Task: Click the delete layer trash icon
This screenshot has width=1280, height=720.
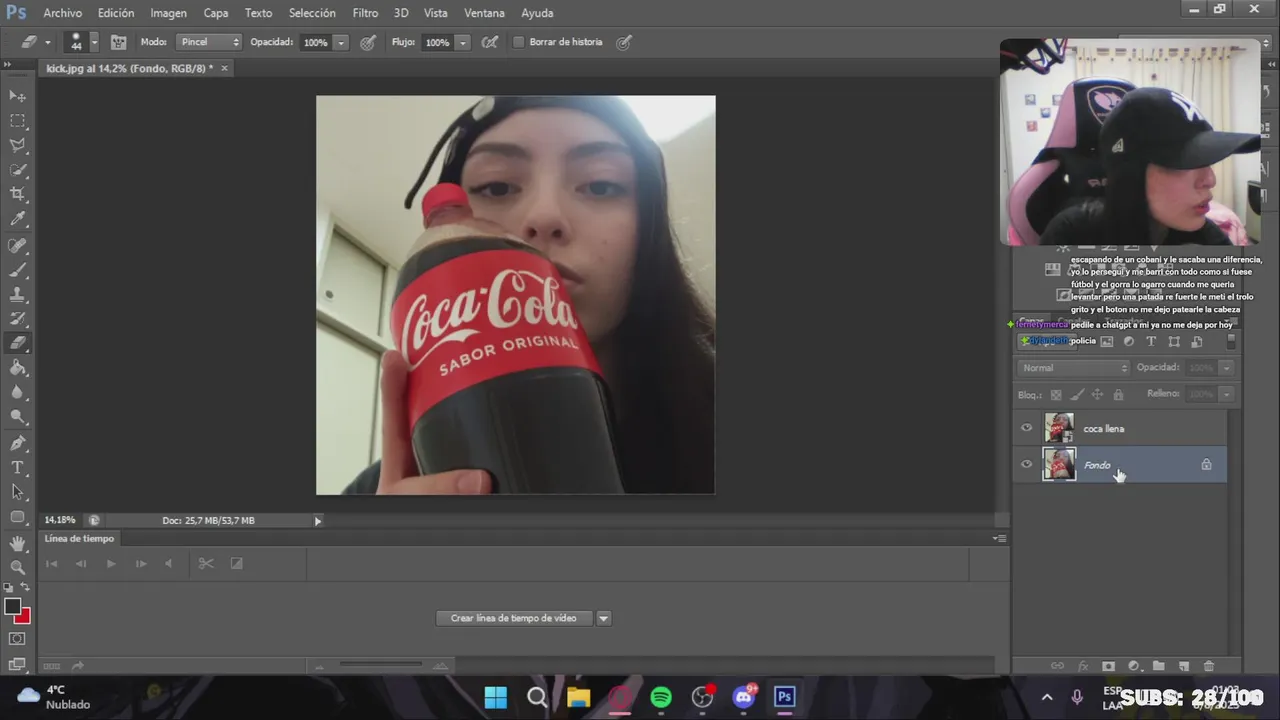Action: point(1209,666)
